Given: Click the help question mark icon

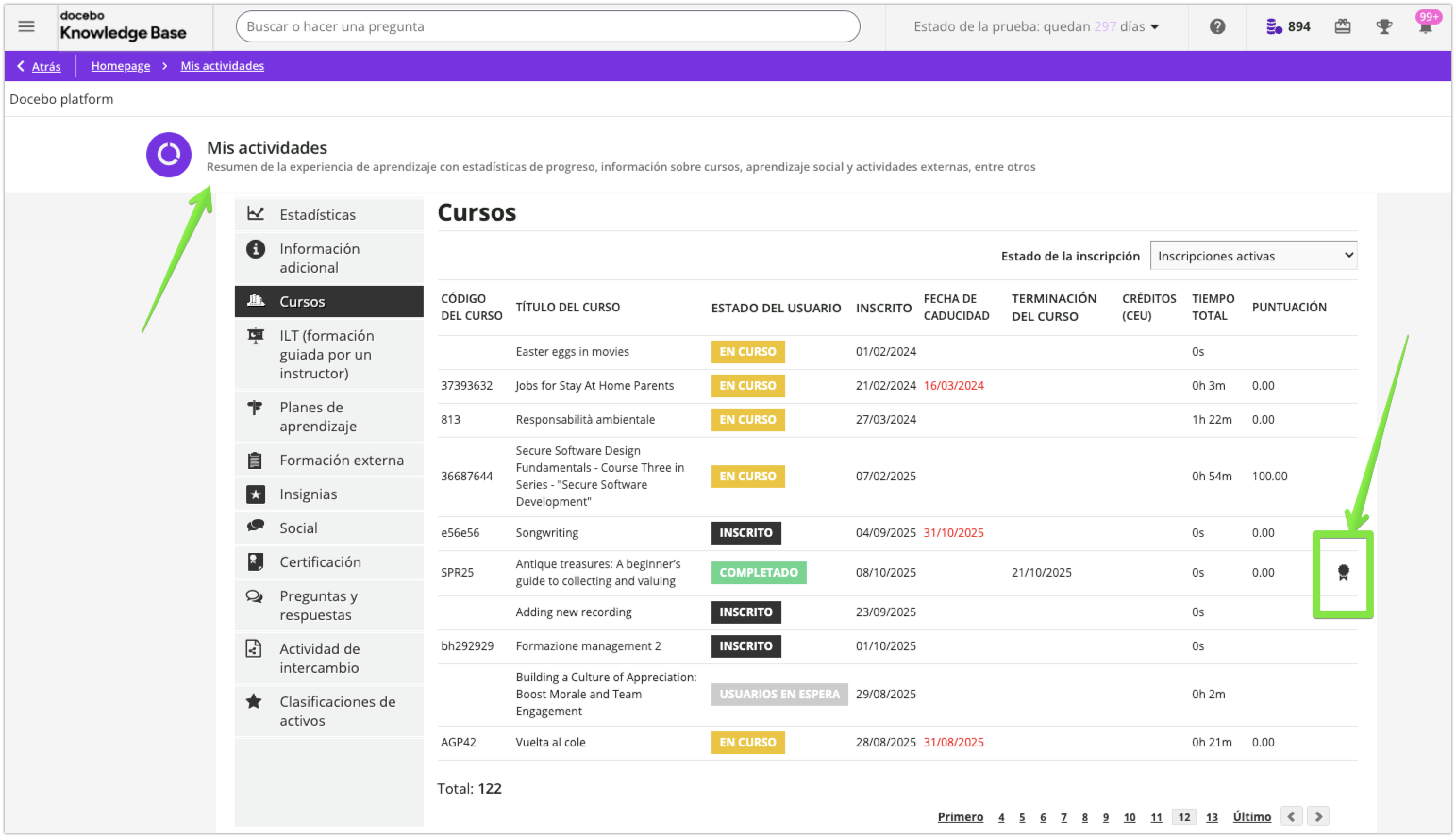Looking at the screenshot, I should 1217,26.
